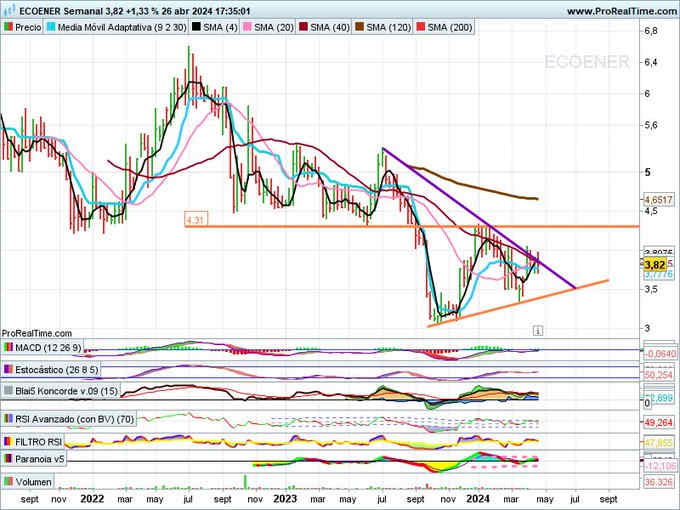The width and height of the screenshot is (680, 510).
Task: Click the FILTRO RSI value 47,855
Action: coord(658,444)
